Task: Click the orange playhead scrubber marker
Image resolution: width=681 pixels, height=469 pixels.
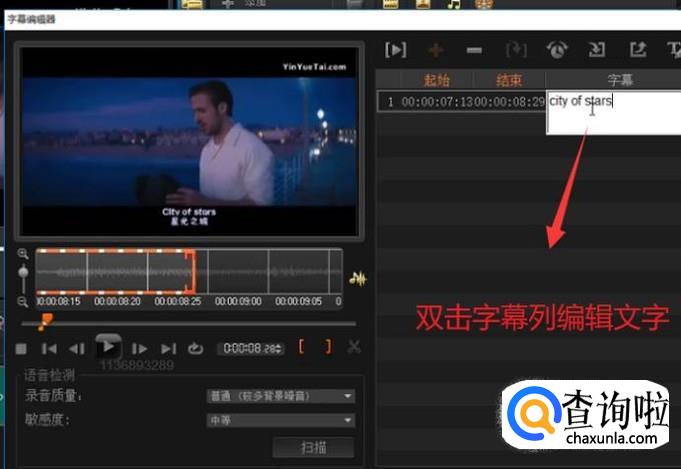Action: [x=45, y=321]
